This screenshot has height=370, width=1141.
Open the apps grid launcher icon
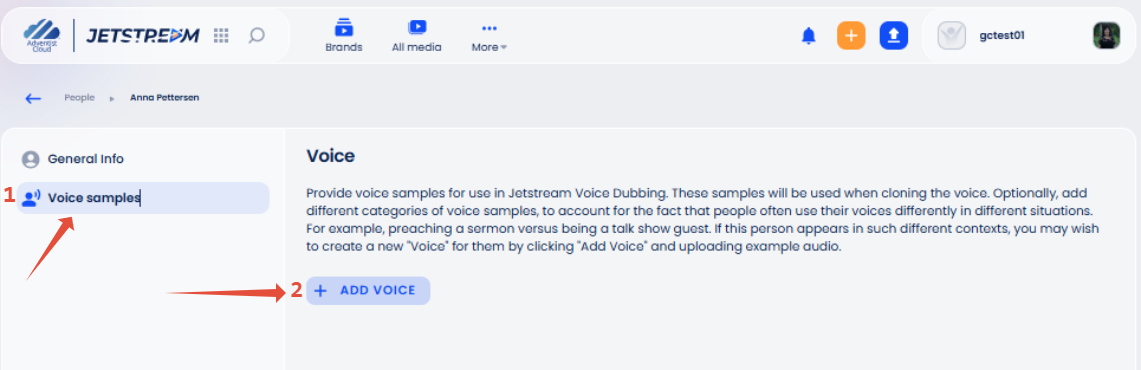coord(221,35)
